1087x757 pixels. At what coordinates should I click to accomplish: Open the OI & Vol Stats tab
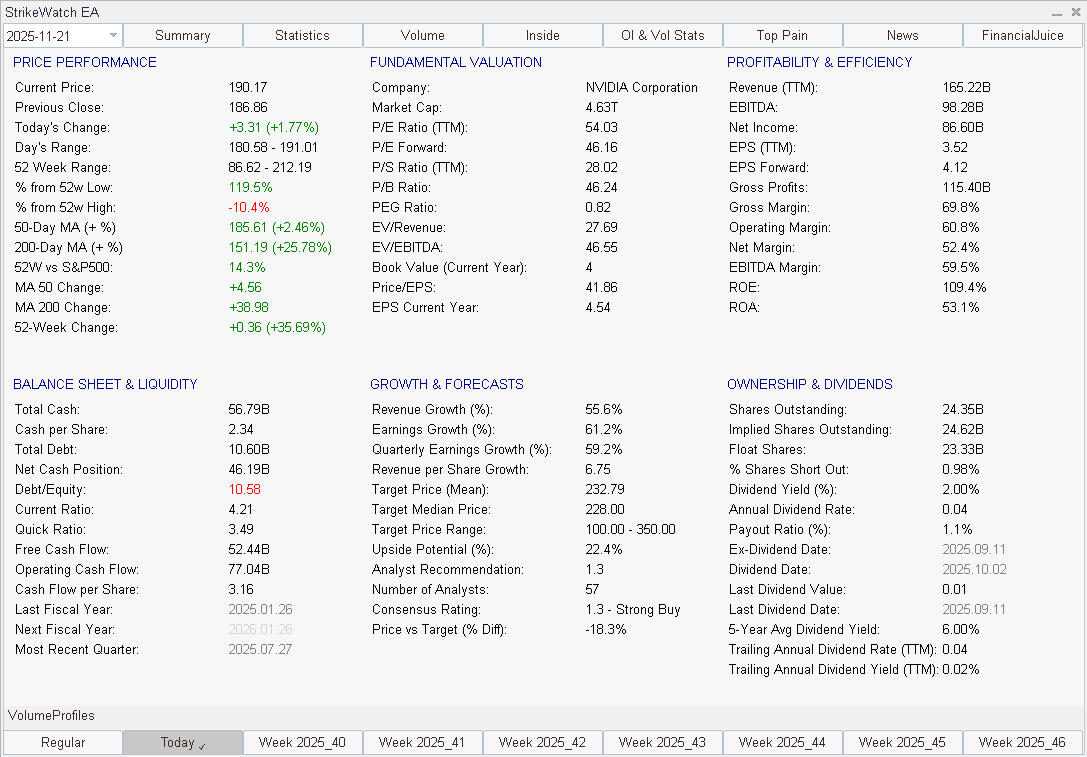point(662,34)
